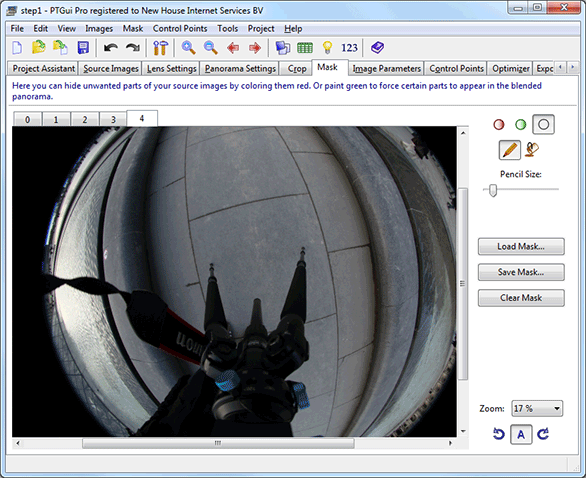Rotate image counterclockwise
586x478 pixels.
pyautogui.click(x=499, y=434)
